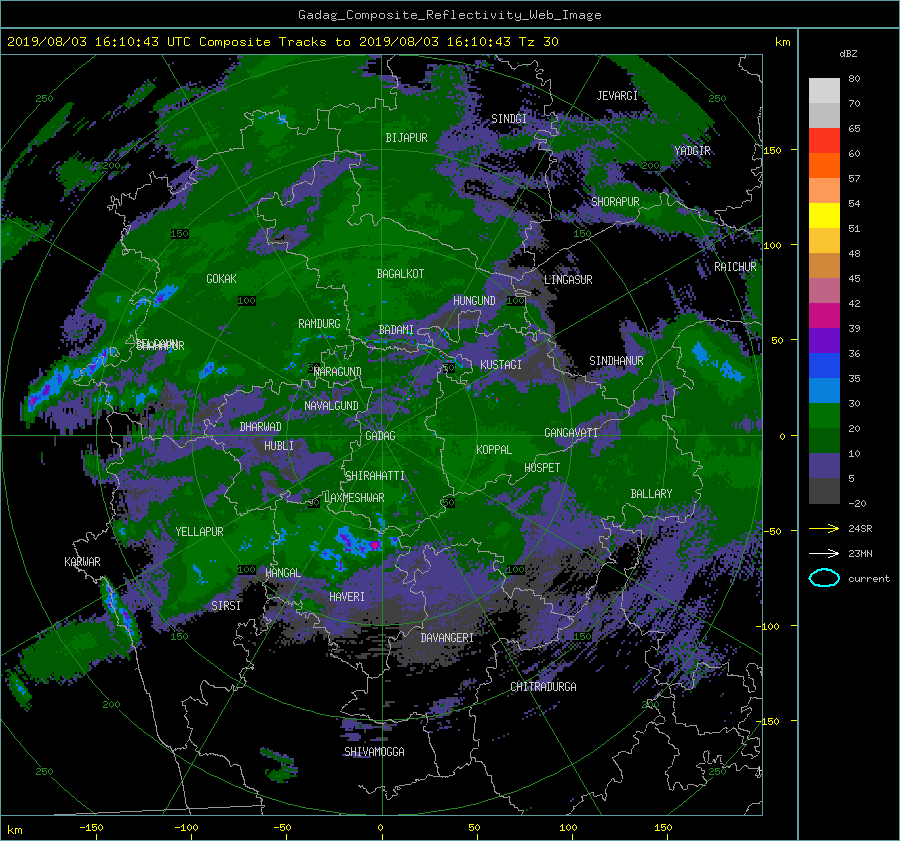Click the SHIRAHATTI city label
The width and height of the screenshot is (900, 841).
[375, 476]
